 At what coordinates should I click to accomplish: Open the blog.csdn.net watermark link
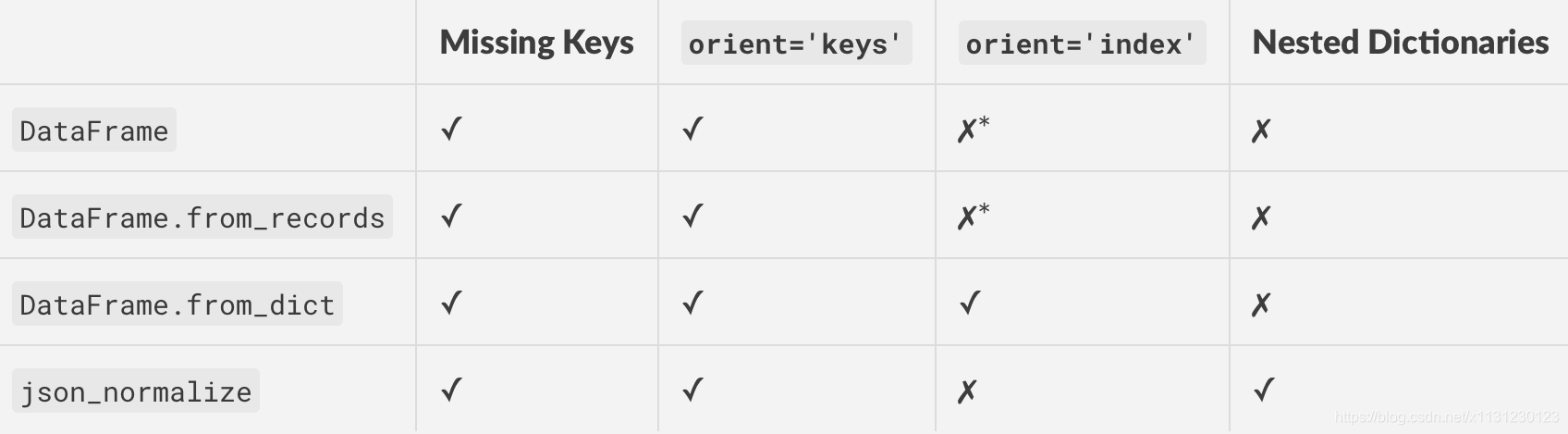[1447, 418]
